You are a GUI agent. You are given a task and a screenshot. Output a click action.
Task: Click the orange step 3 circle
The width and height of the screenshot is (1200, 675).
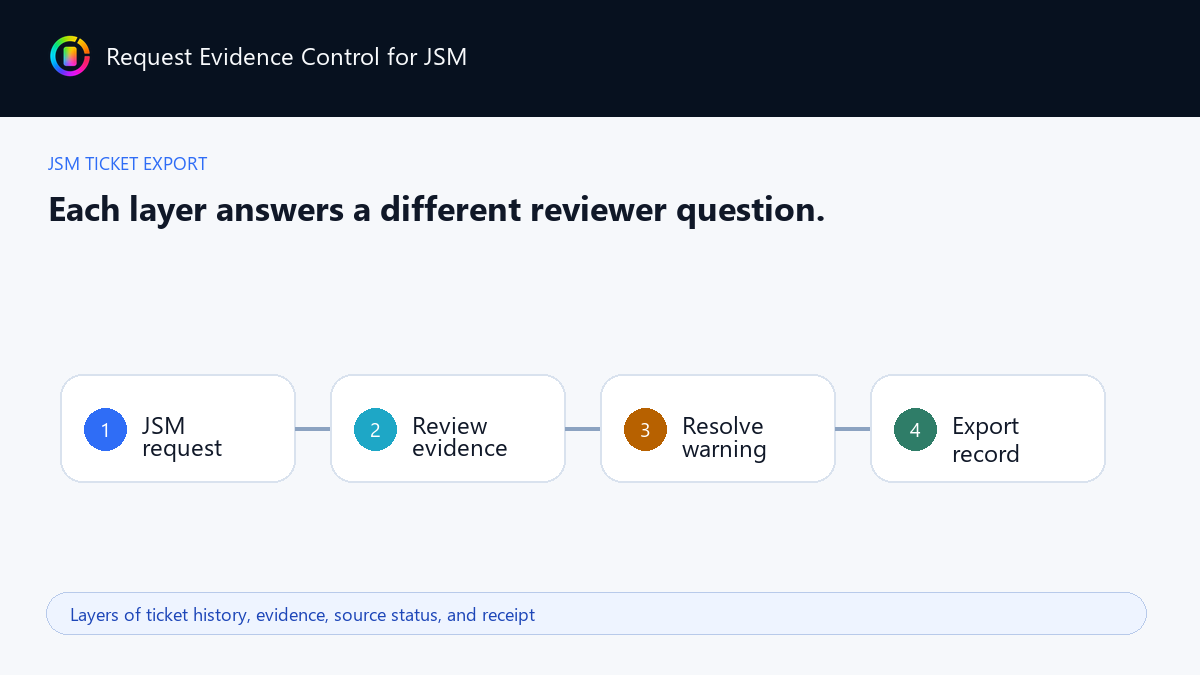645,429
